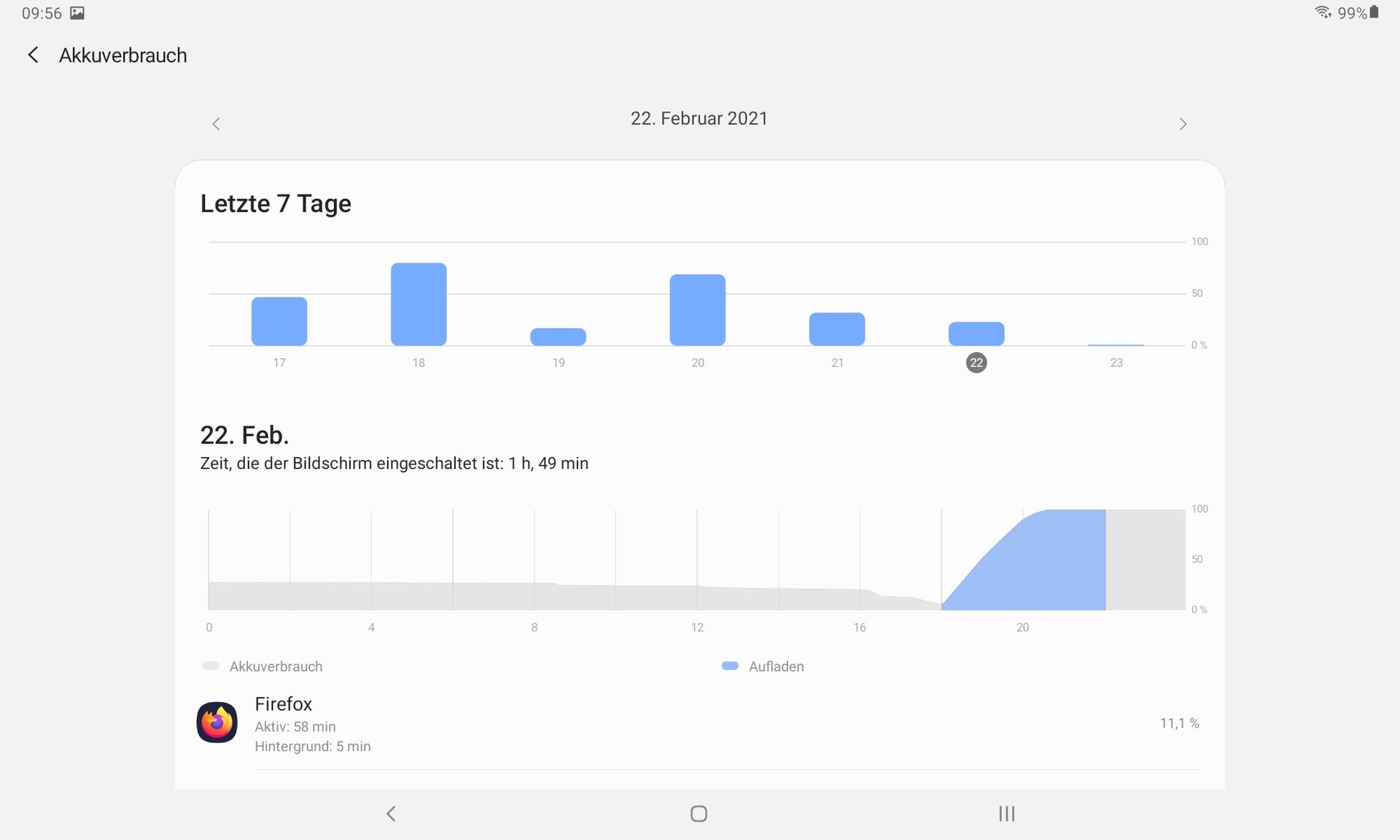This screenshot has height=840, width=1400.
Task: Tap the Letzte 7 Tage heading
Action: point(276,203)
